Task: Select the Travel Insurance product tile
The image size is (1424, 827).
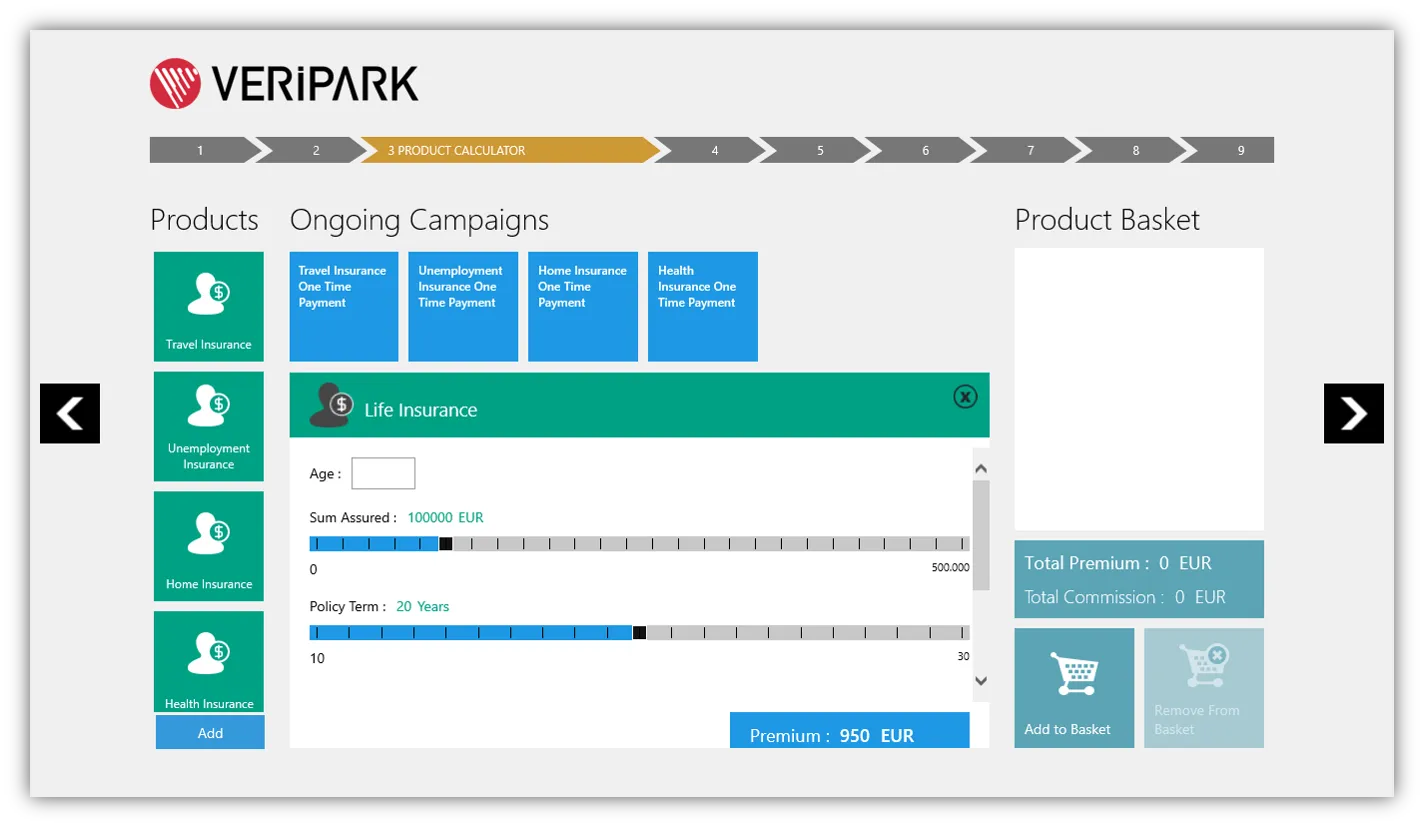Action: click(x=209, y=306)
